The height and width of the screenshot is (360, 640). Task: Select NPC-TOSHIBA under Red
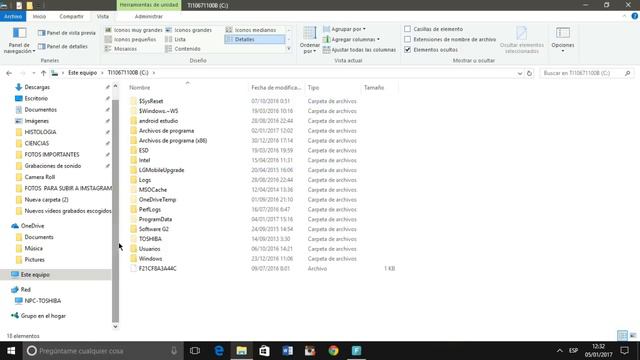coord(42,301)
